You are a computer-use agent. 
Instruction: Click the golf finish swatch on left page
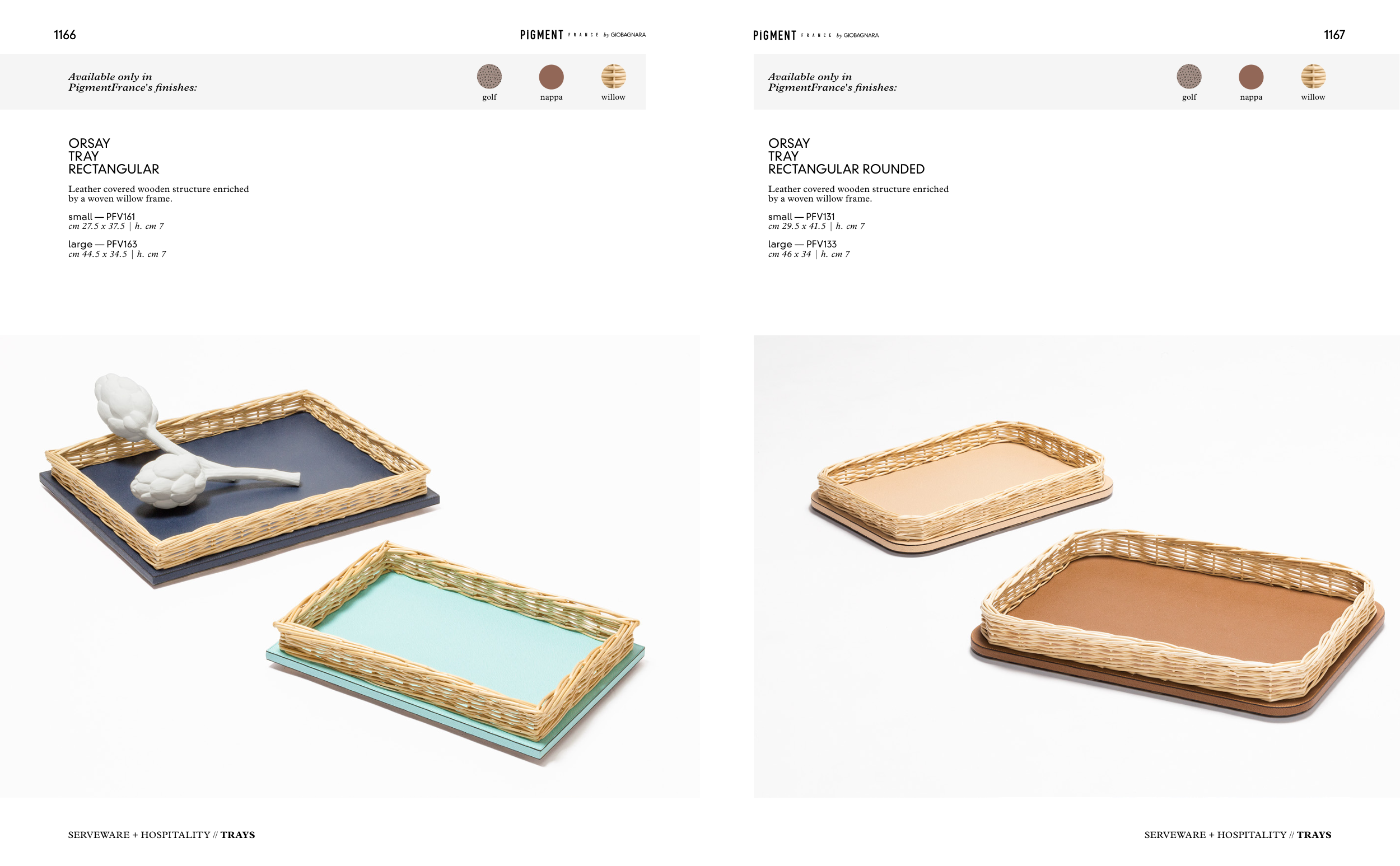point(489,77)
